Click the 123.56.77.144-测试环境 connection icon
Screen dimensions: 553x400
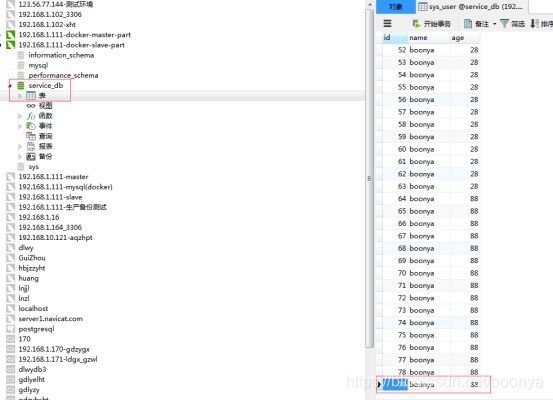coord(11,4)
